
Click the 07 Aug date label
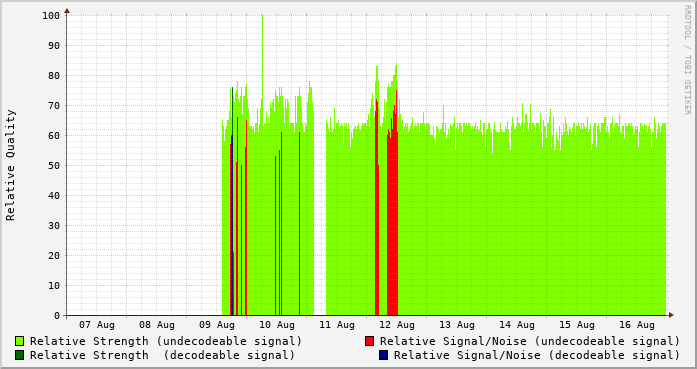(97, 325)
